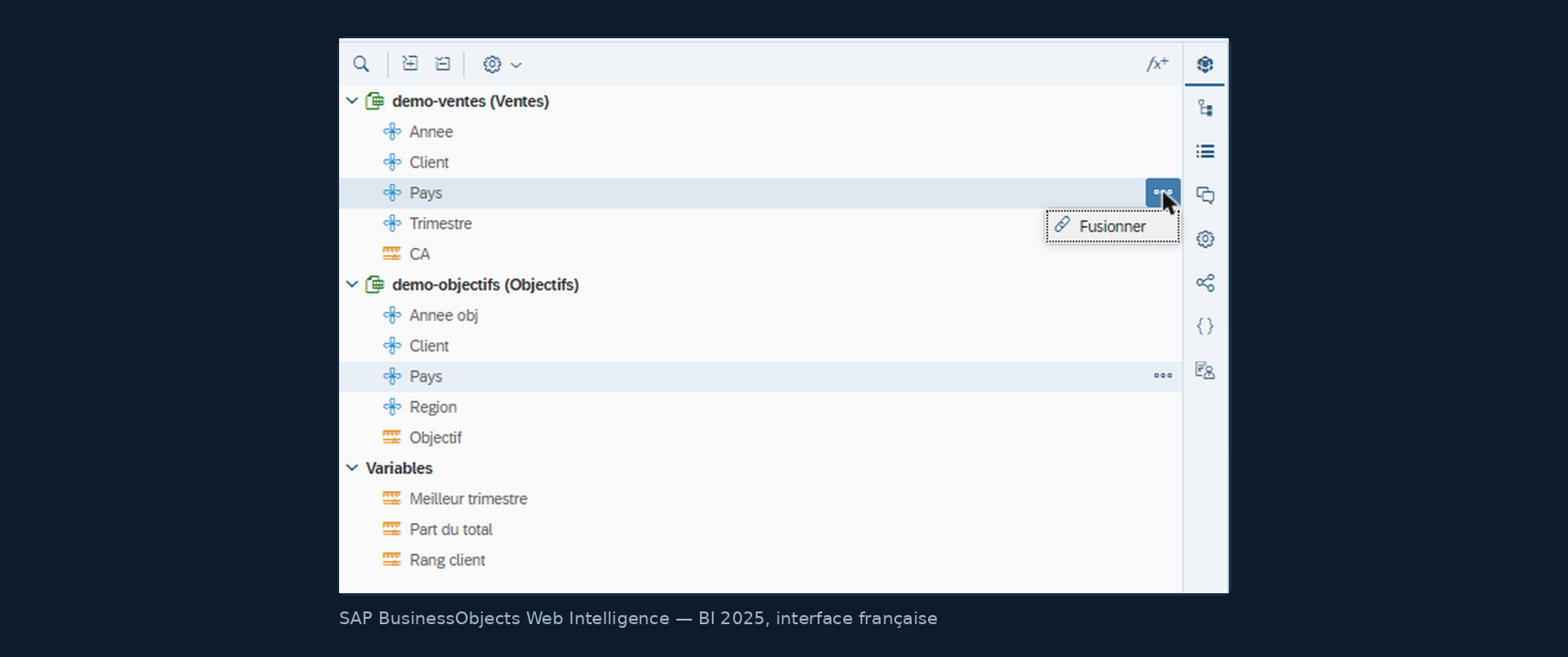Open the share sidebar icon

point(1205,282)
